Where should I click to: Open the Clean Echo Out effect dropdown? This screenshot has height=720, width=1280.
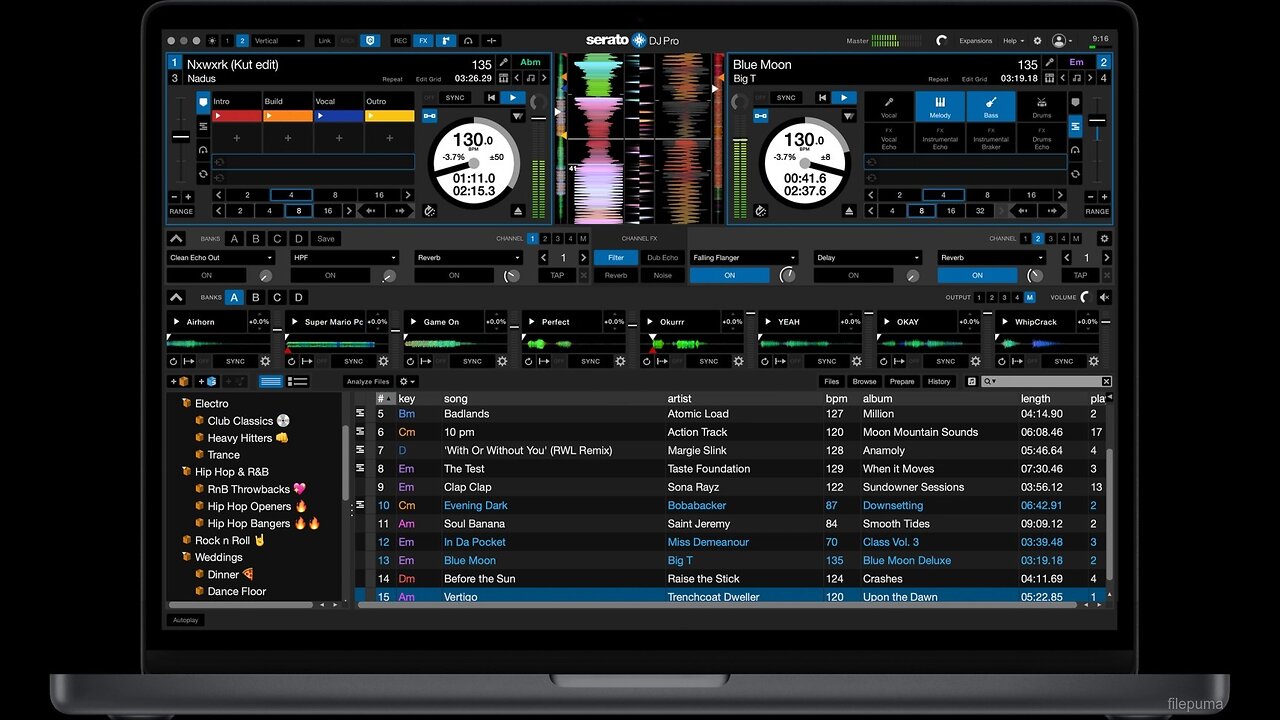[x=222, y=258]
